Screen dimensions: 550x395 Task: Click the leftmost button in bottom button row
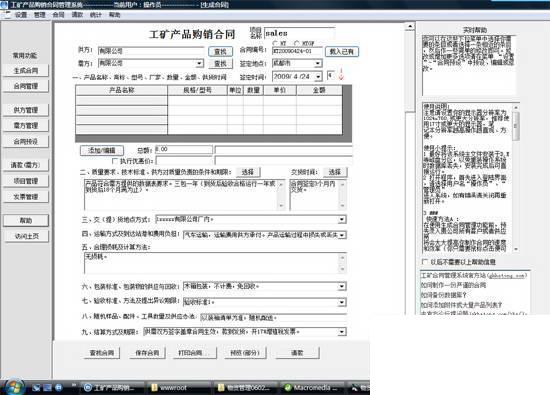pyautogui.click(x=102, y=353)
